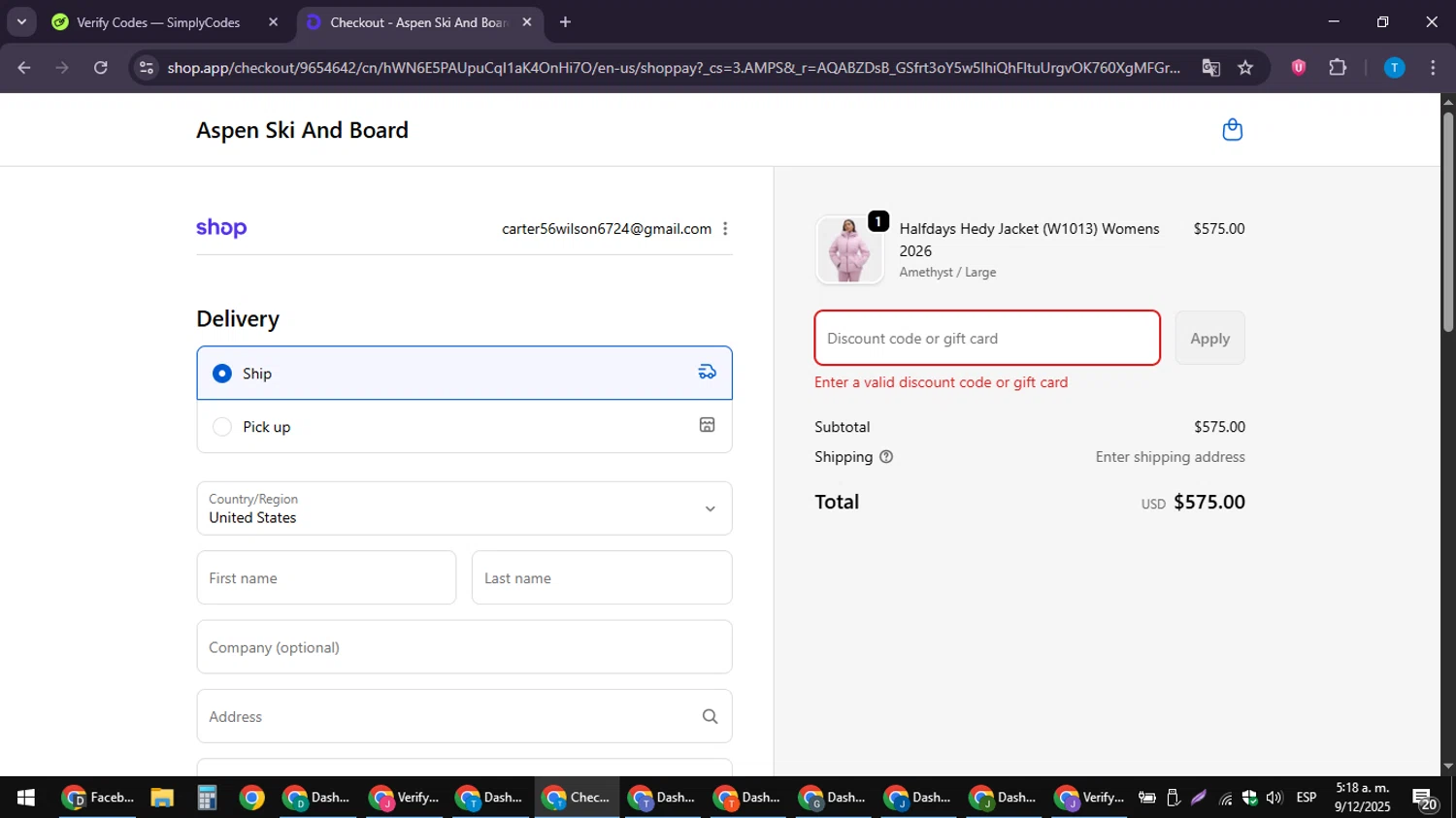1456x818 pixels.
Task: Go forward with the browser forward arrow
Action: 62,67
